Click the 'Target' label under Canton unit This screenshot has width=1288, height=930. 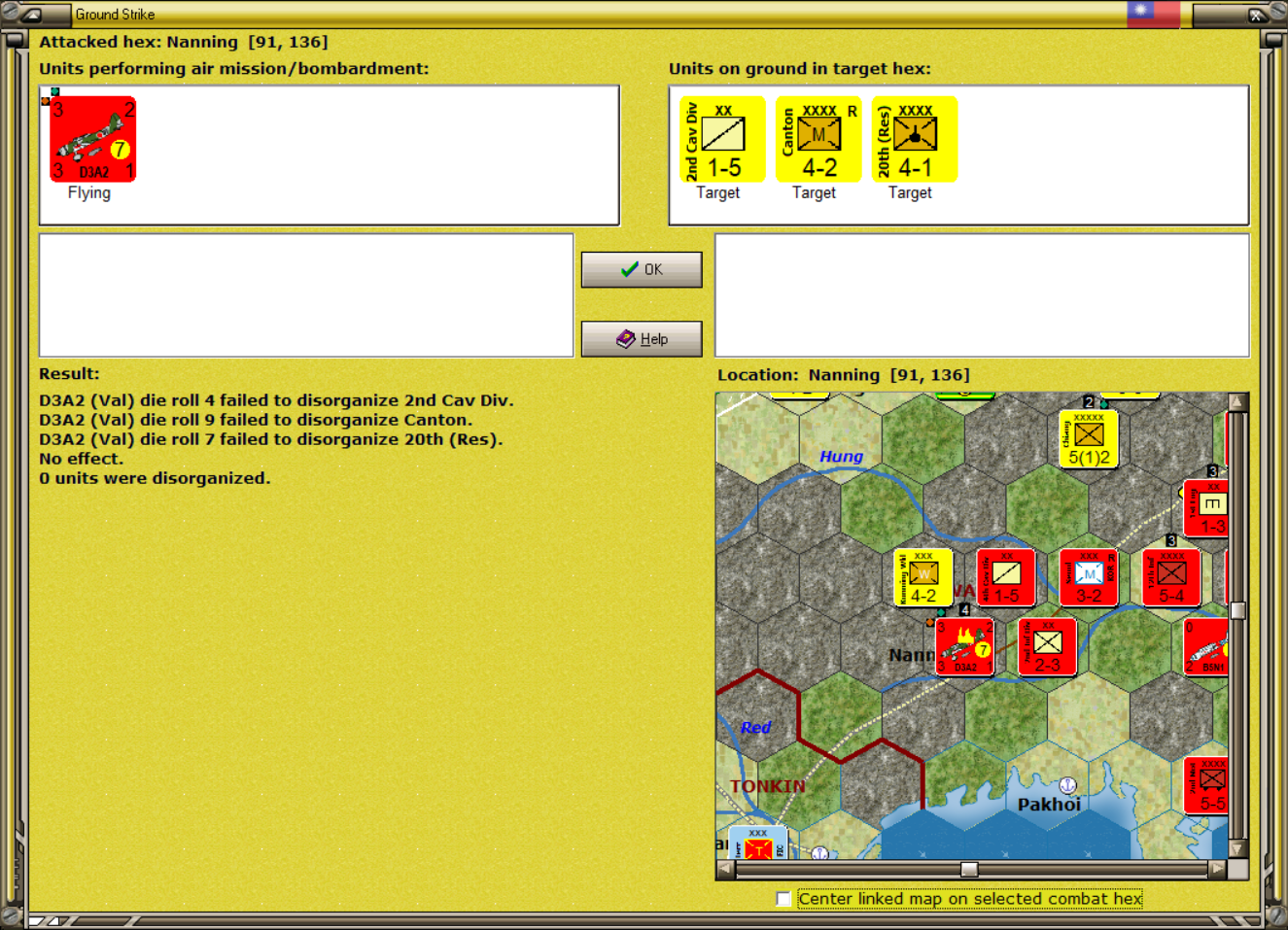pyautogui.click(x=814, y=192)
